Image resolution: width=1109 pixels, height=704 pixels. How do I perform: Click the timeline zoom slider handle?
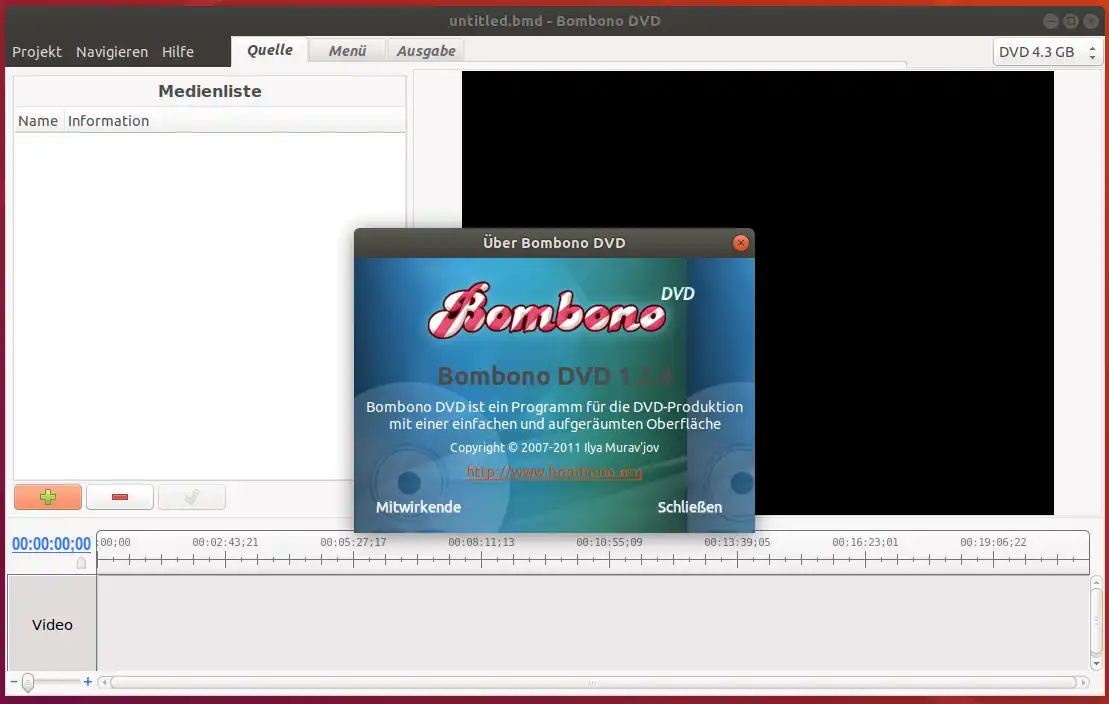pos(28,682)
